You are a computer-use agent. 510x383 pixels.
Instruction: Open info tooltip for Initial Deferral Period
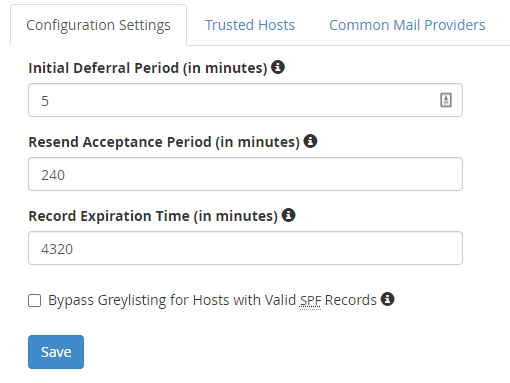(x=278, y=67)
